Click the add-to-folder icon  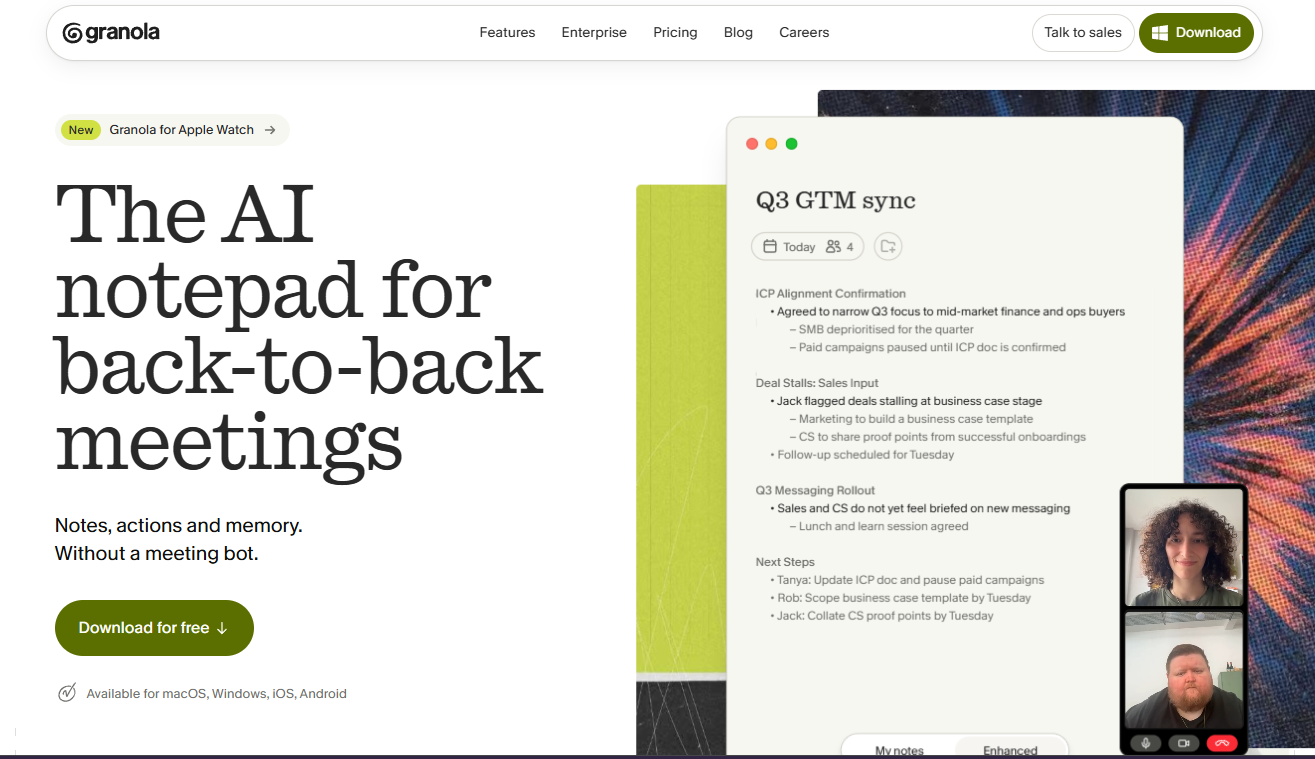tap(888, 247)
